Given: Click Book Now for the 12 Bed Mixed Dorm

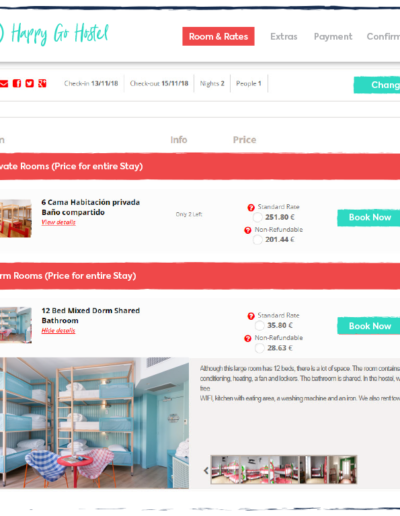Looking at the screenshot, I should pos(369,326).
